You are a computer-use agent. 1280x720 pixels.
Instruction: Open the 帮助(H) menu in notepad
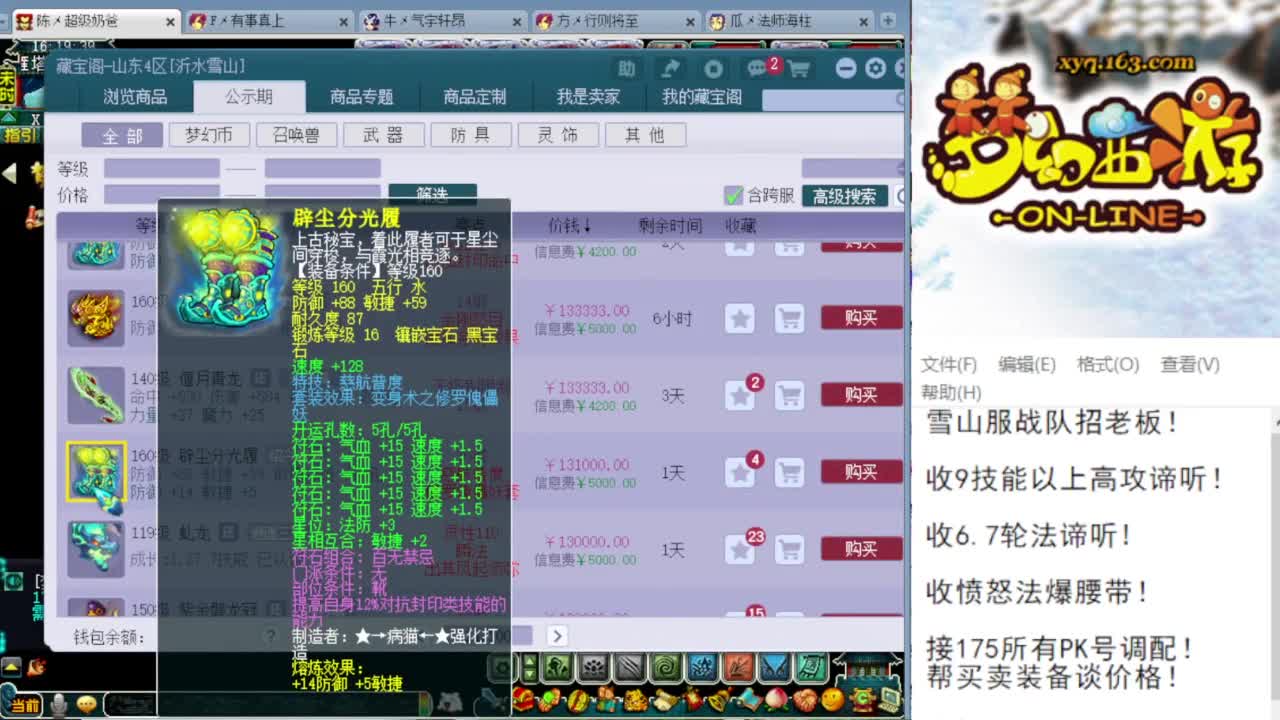(950, 393)
